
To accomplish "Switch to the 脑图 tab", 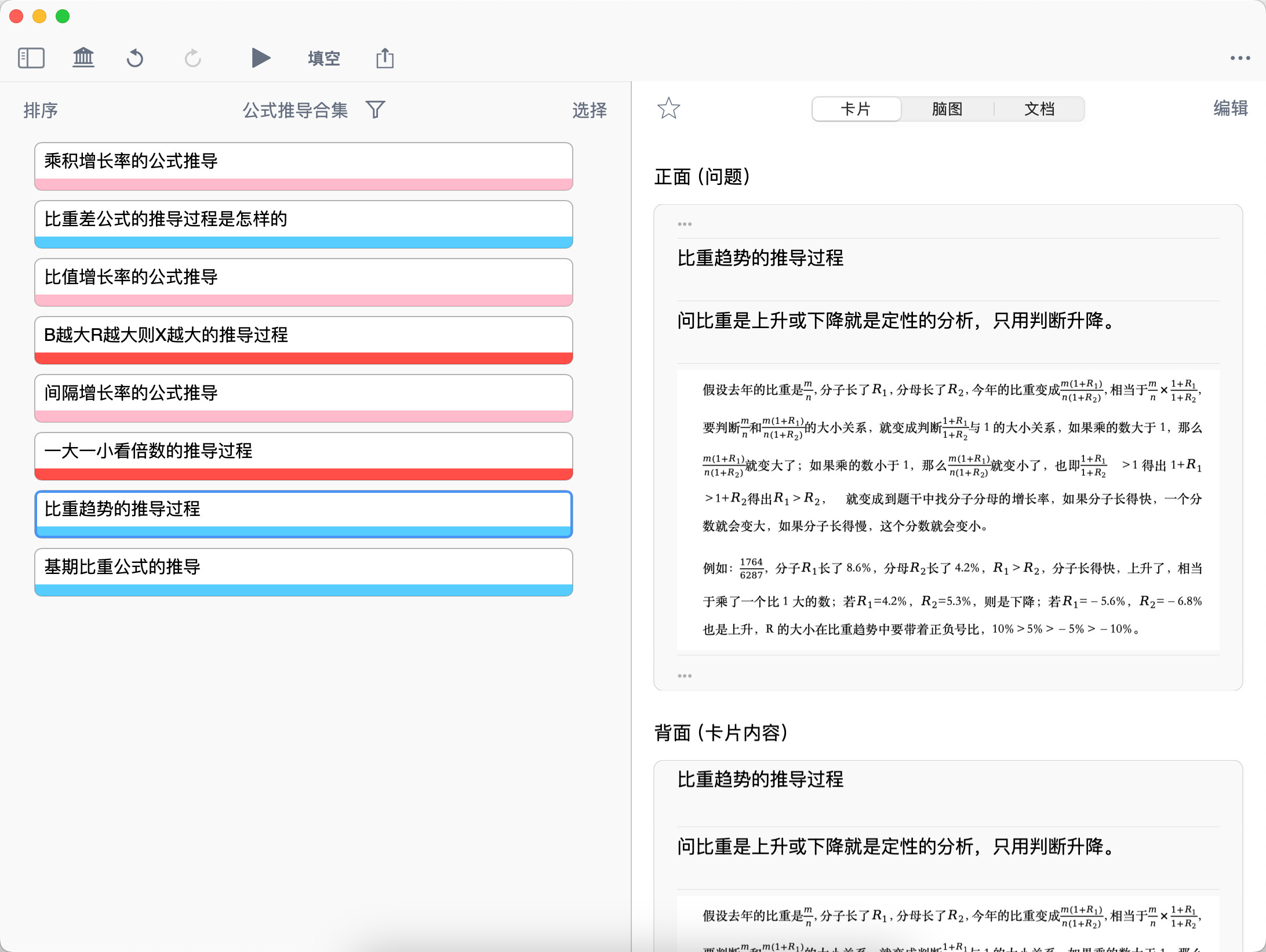I will (947, 109).
